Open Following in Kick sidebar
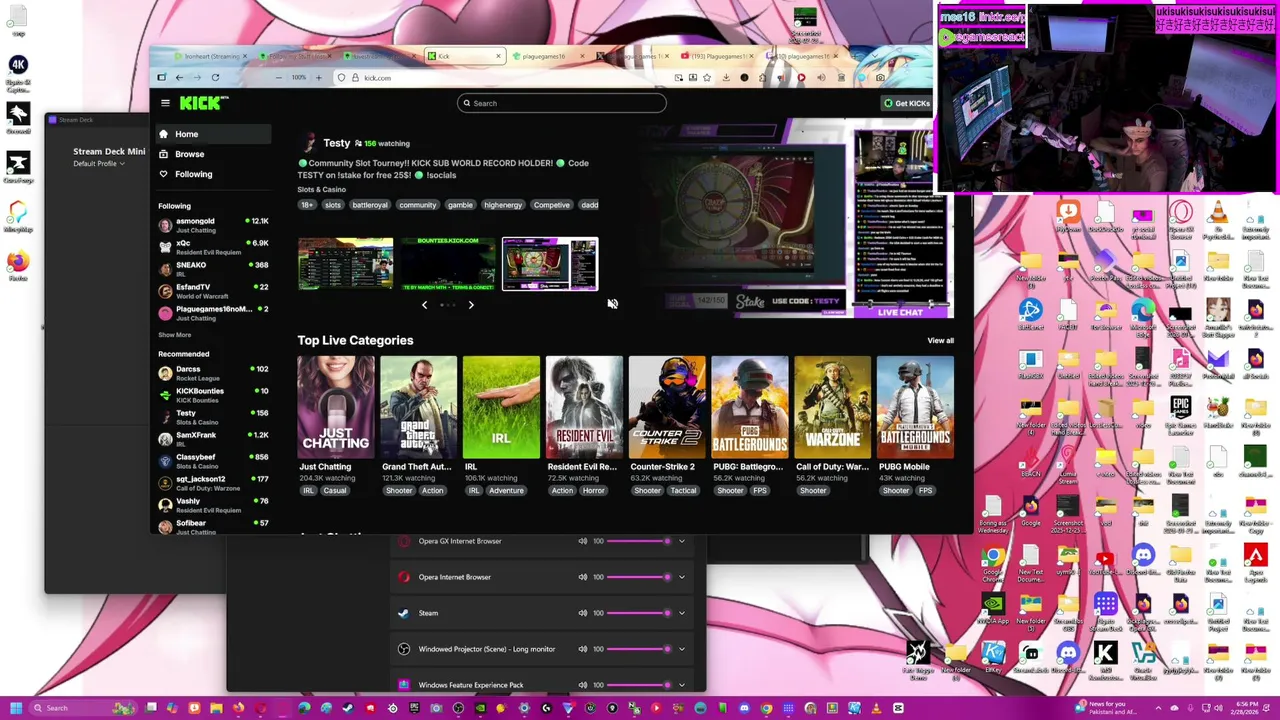 click(212, 174)
